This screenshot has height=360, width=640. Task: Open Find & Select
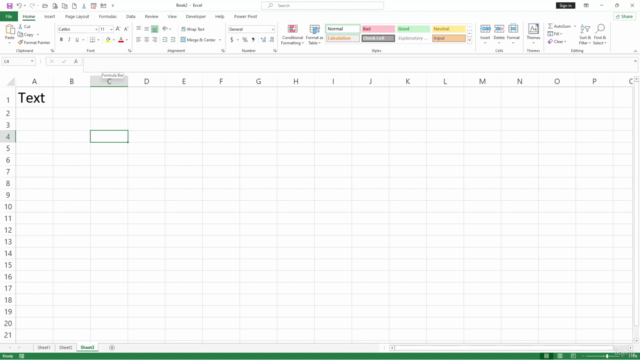click(600, 34)
